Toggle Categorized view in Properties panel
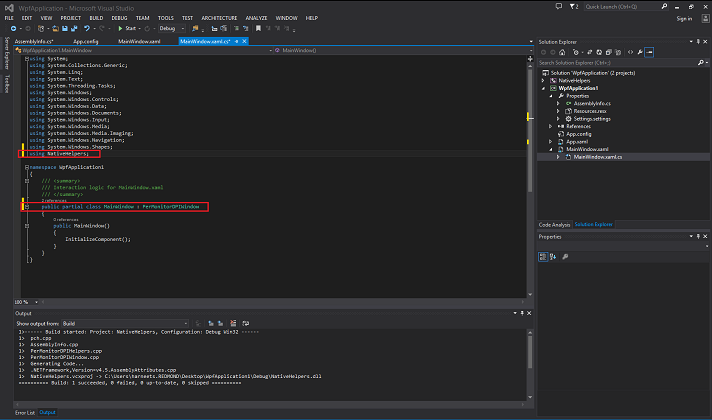The image size is (712, 420). 543,257
